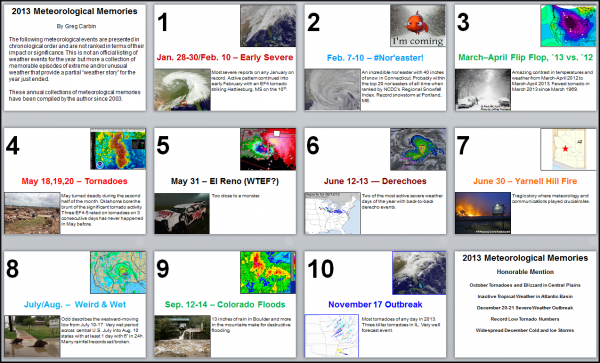Select the Honorable Mention slide

point(525,304)
